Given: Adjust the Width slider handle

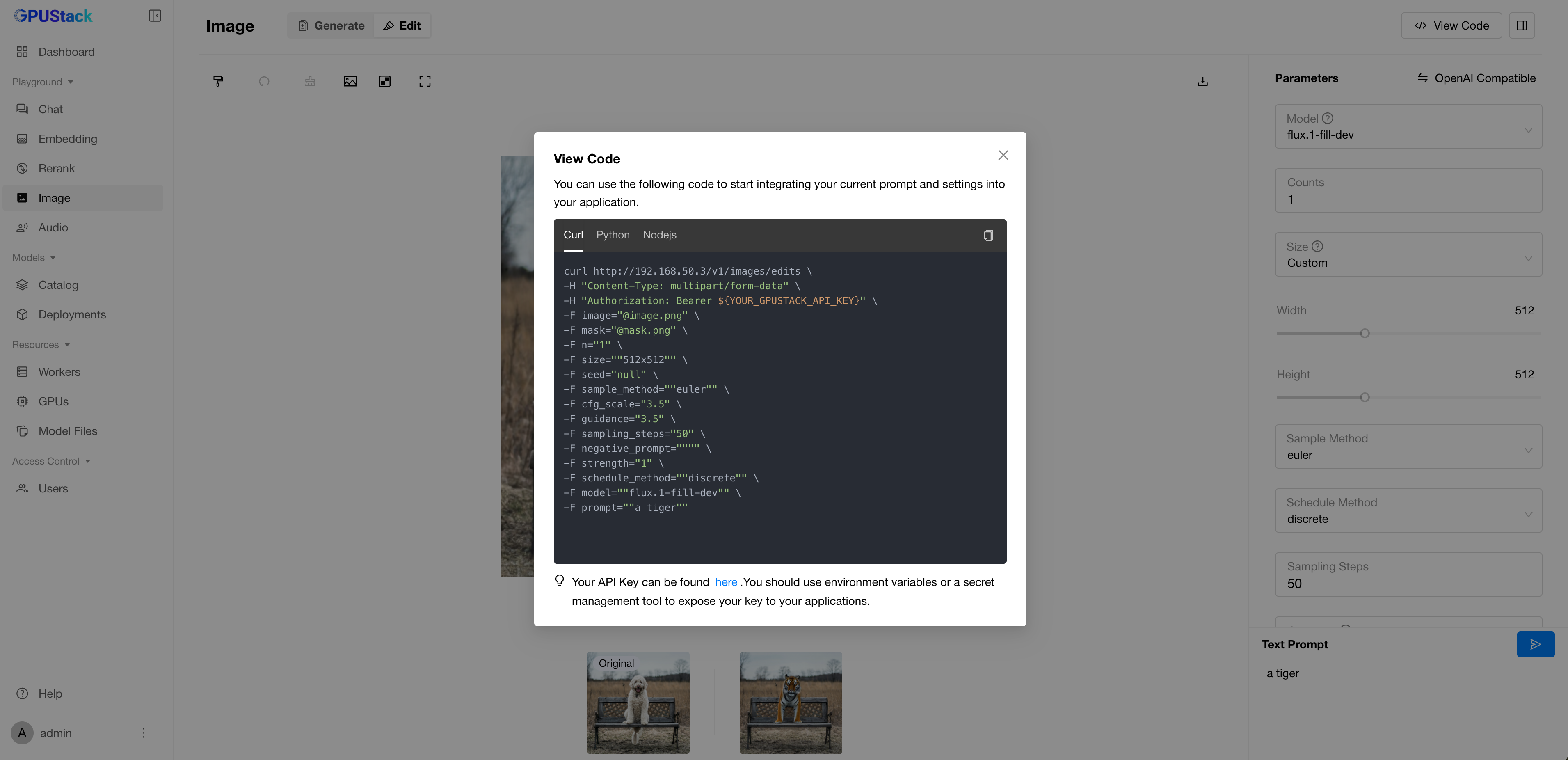Looking at the screenshot, I should (x=1365, y=333).
